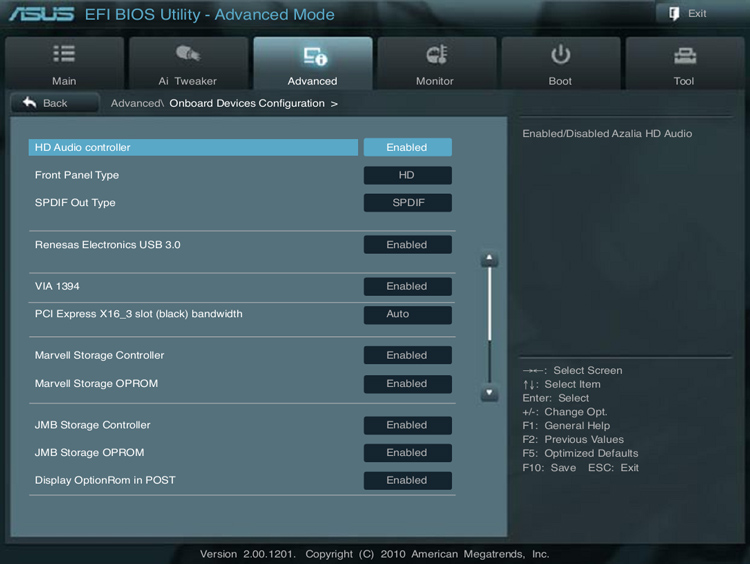750x564 pixels.
Task: Select the VIA 1394 label
Action: 57,287
